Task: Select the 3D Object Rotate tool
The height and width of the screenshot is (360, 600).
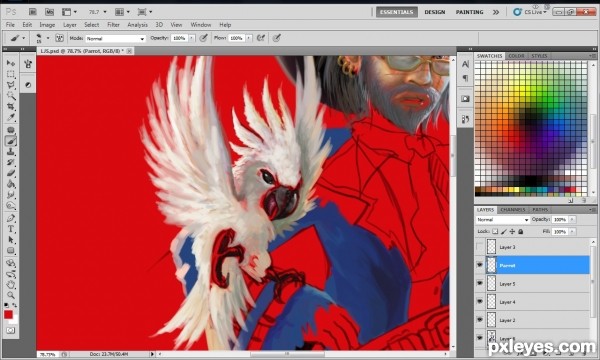Action: (x=11, y=263)
